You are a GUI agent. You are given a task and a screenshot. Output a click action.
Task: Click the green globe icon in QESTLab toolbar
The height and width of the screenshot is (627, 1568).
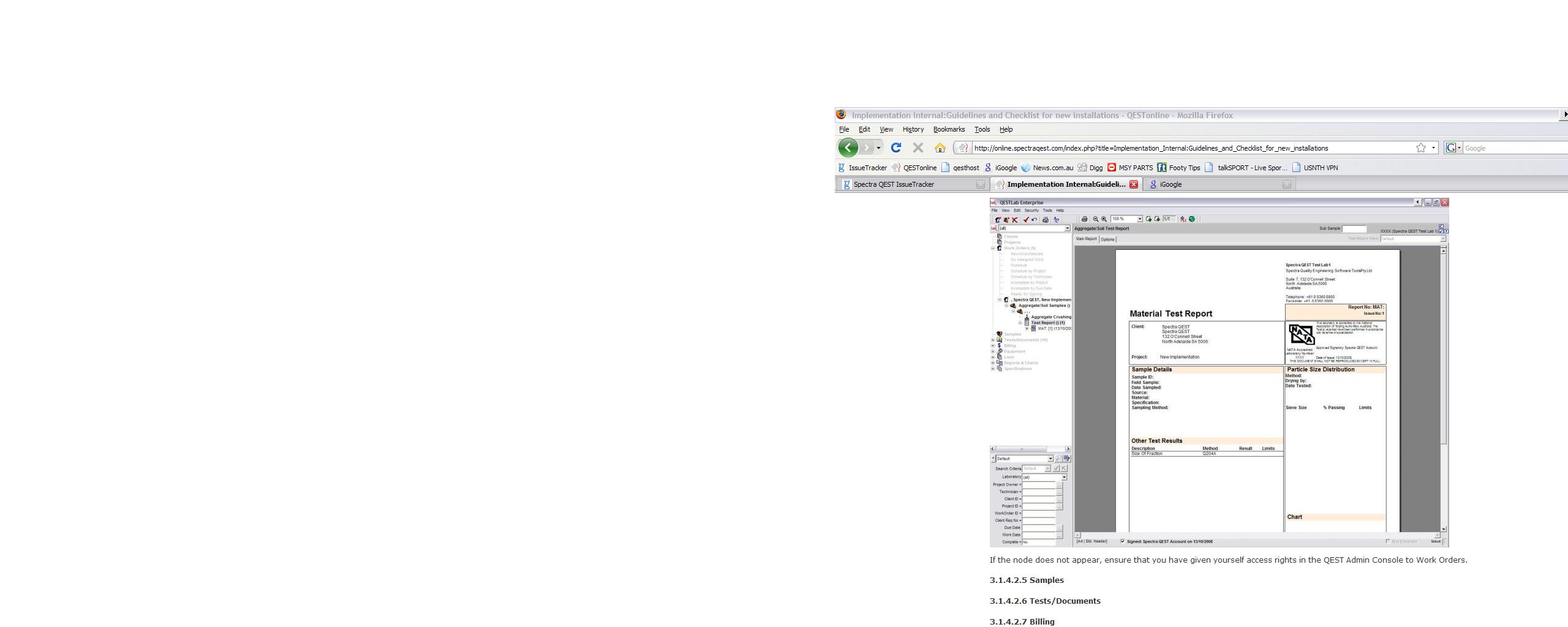pos(1192,219)
